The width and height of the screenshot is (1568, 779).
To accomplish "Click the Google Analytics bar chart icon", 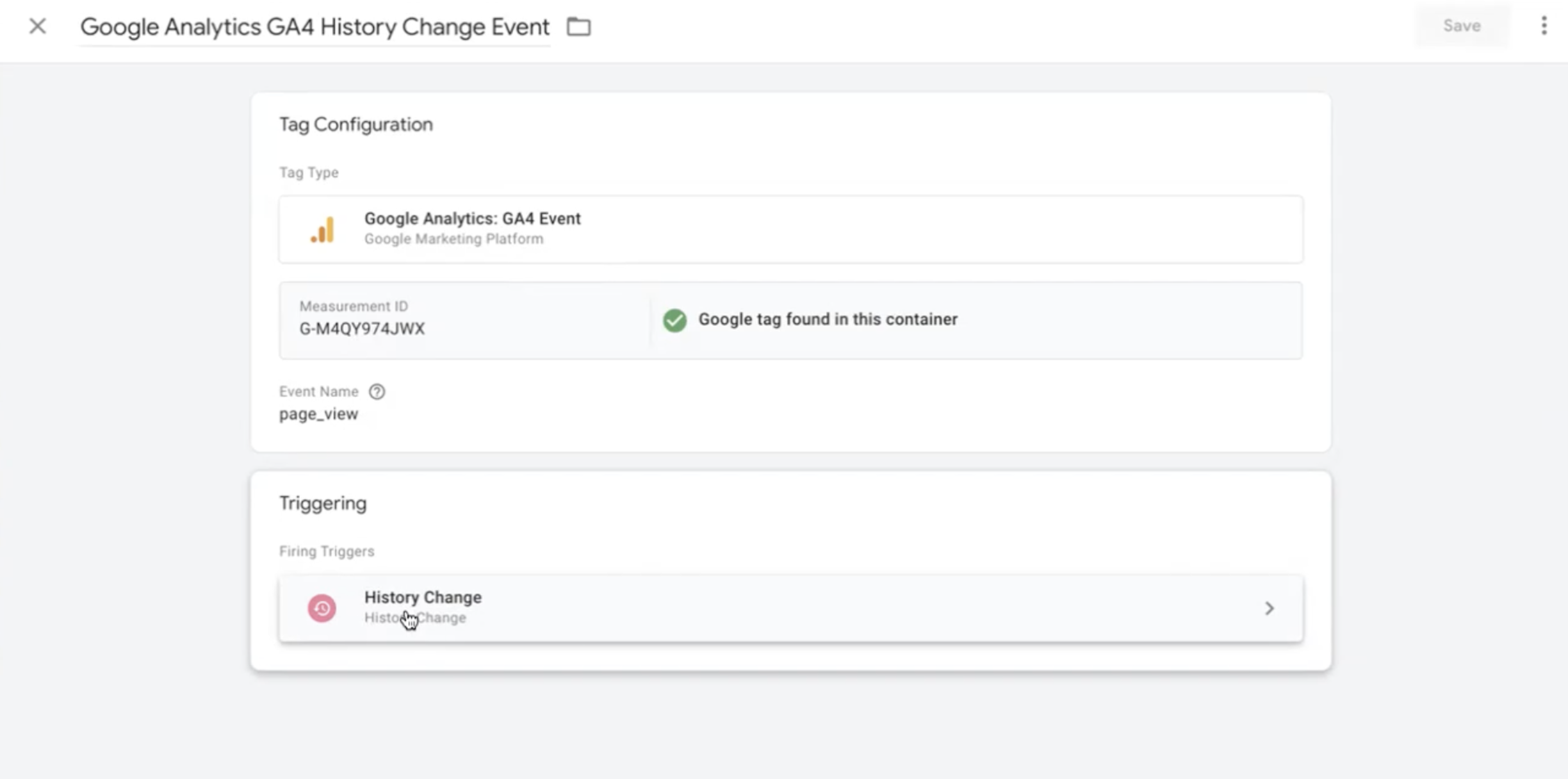I will 323,229.
